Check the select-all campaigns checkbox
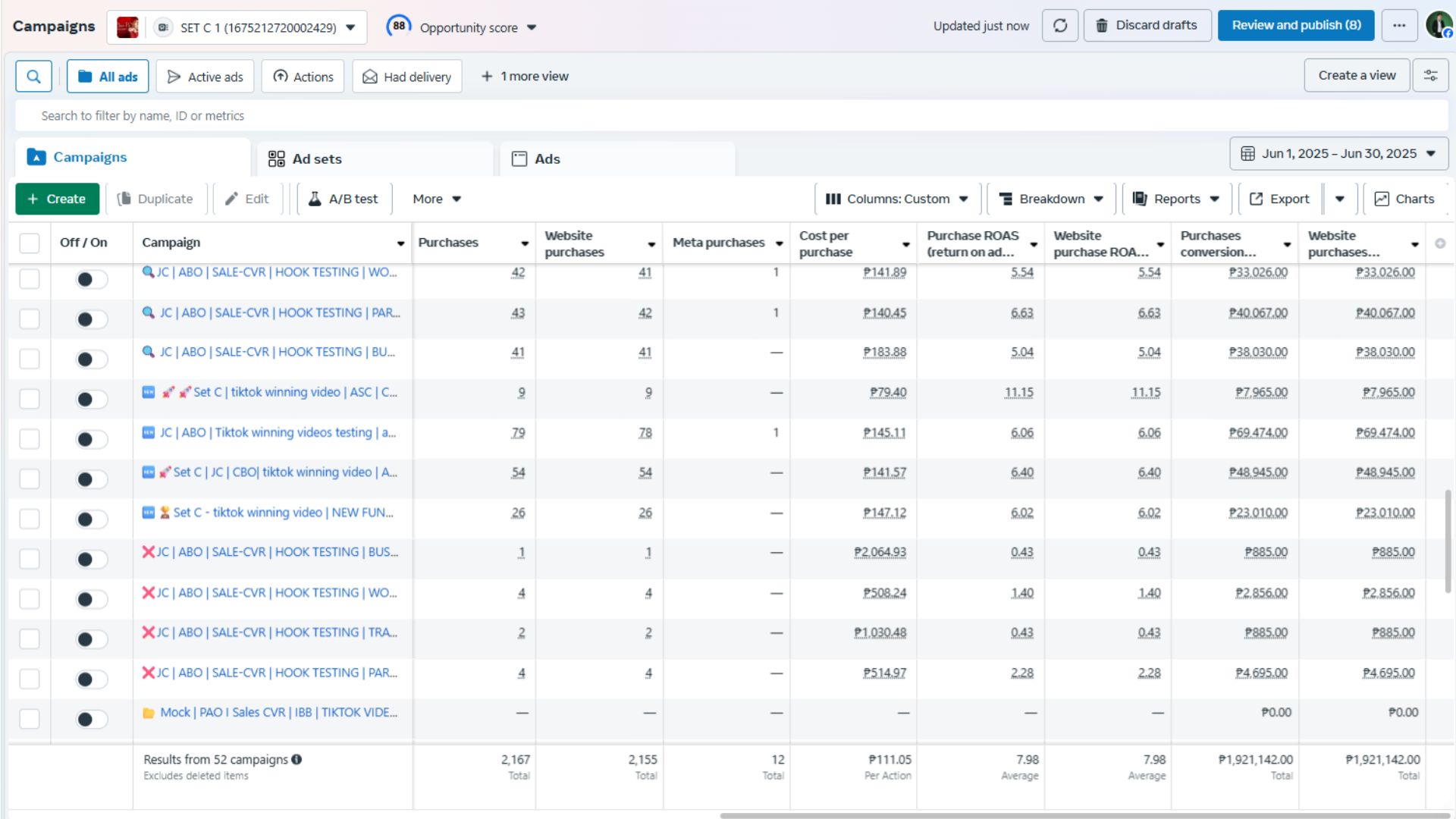The height and width of the screenshot is (819, 1456). 30,243
